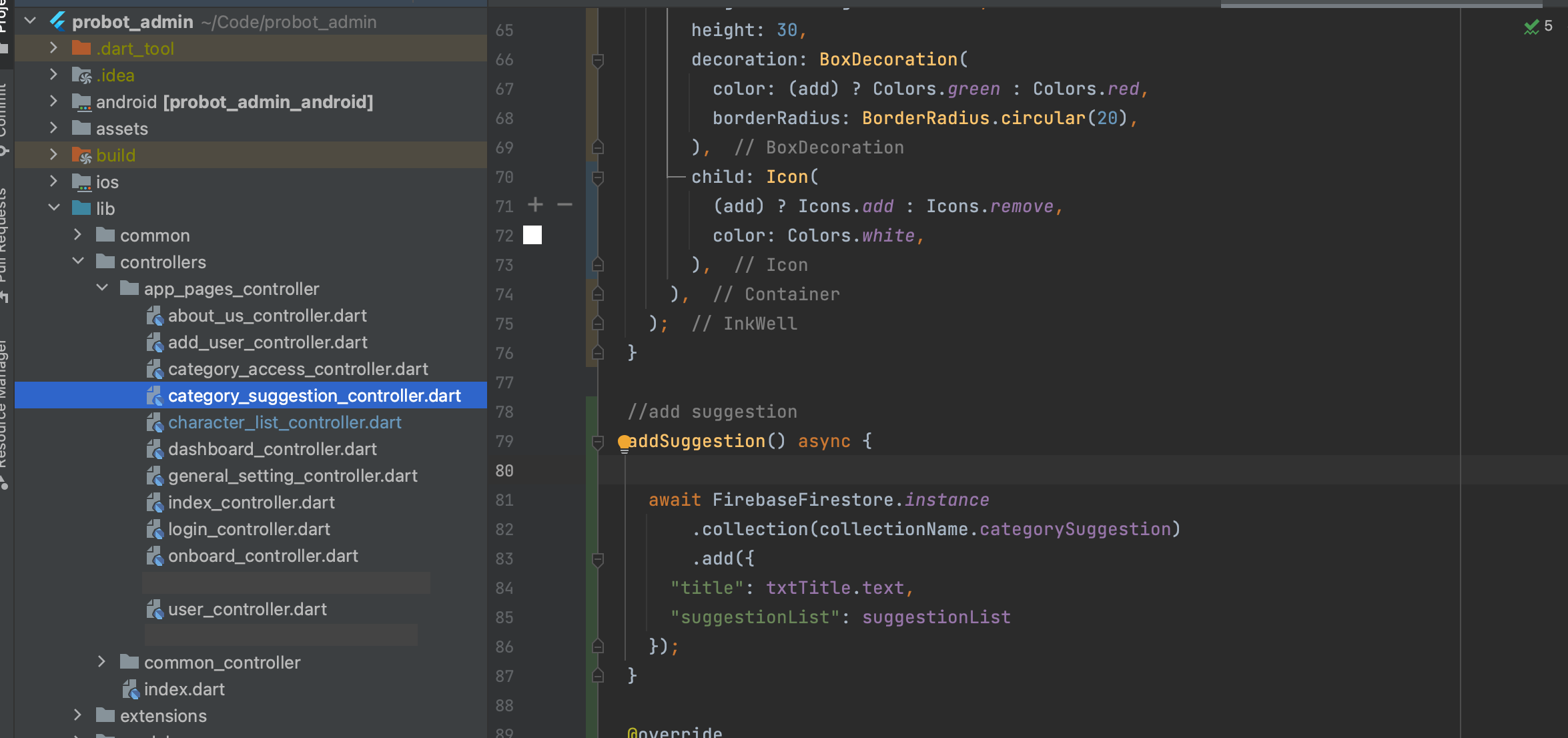This screenshot has height=738, width=1568.
Task: Open login_controller.dart in the tree
Action: tap(249, 529)
